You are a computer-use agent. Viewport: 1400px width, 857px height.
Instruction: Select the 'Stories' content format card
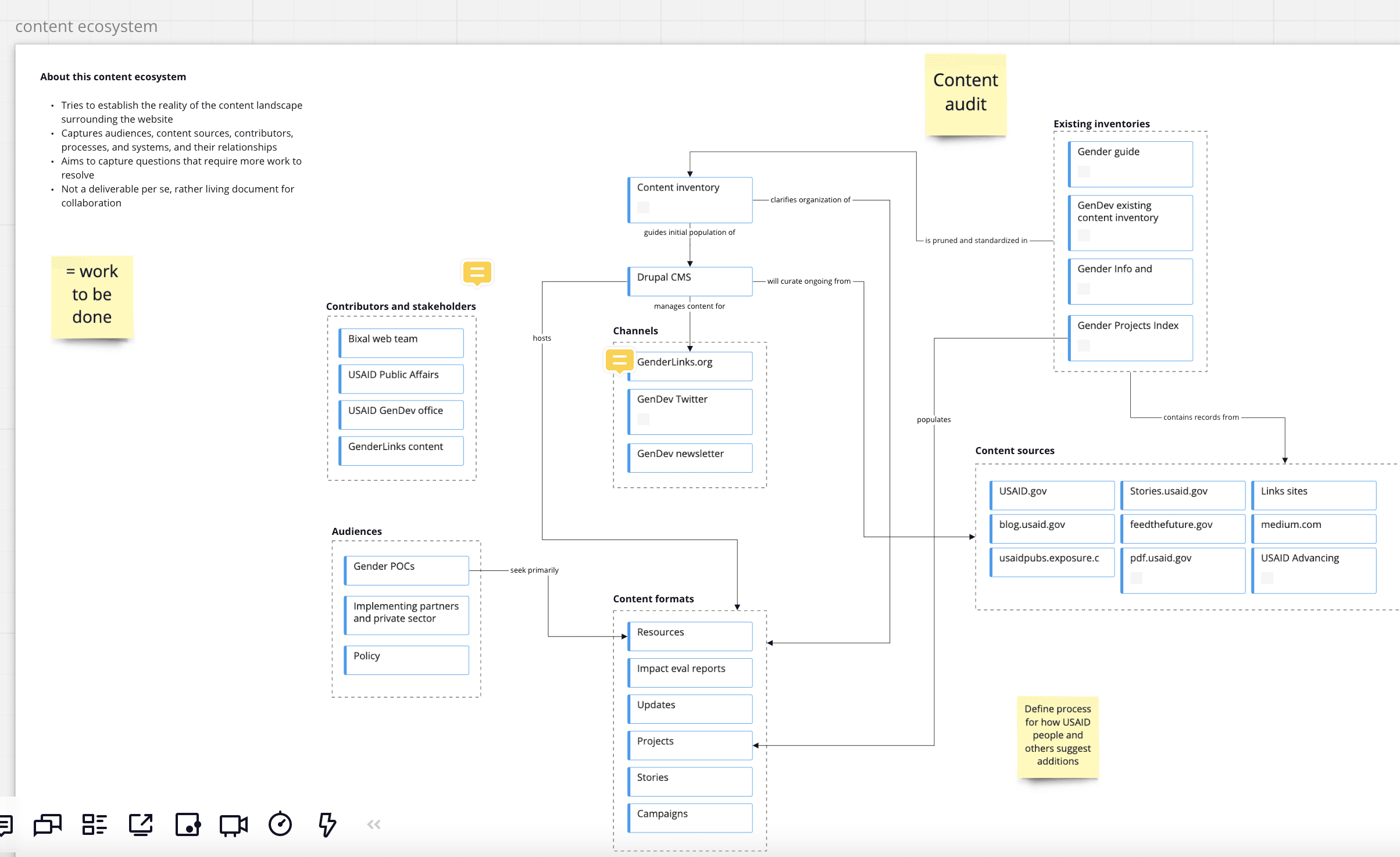tap(690, 782)
